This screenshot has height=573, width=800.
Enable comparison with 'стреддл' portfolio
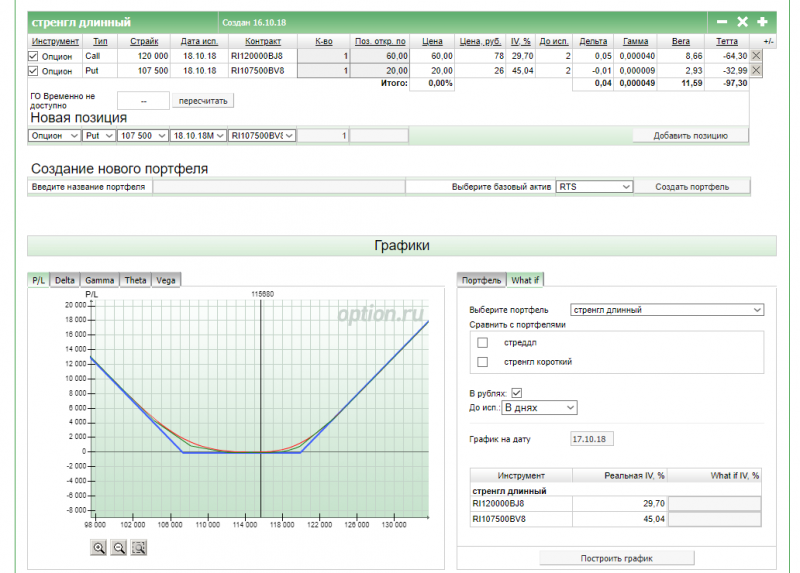(x=483, y=343)
